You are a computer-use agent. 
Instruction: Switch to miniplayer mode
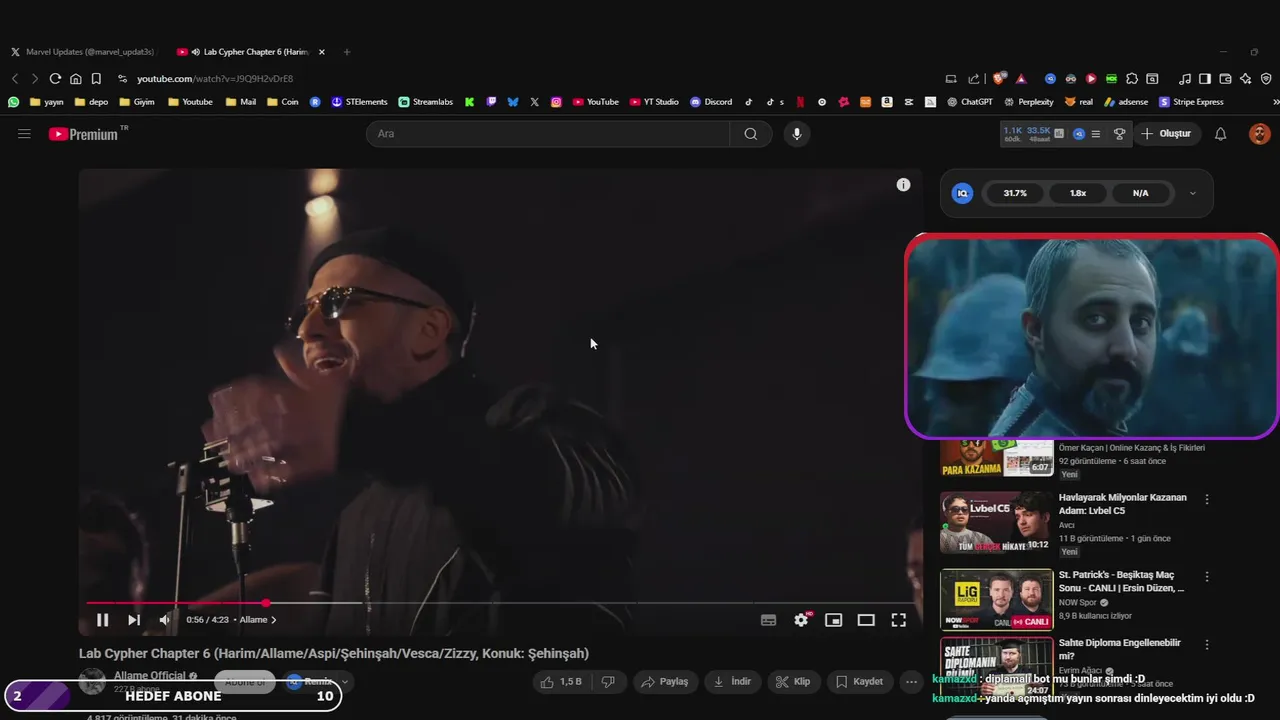(x=833, y=620)
